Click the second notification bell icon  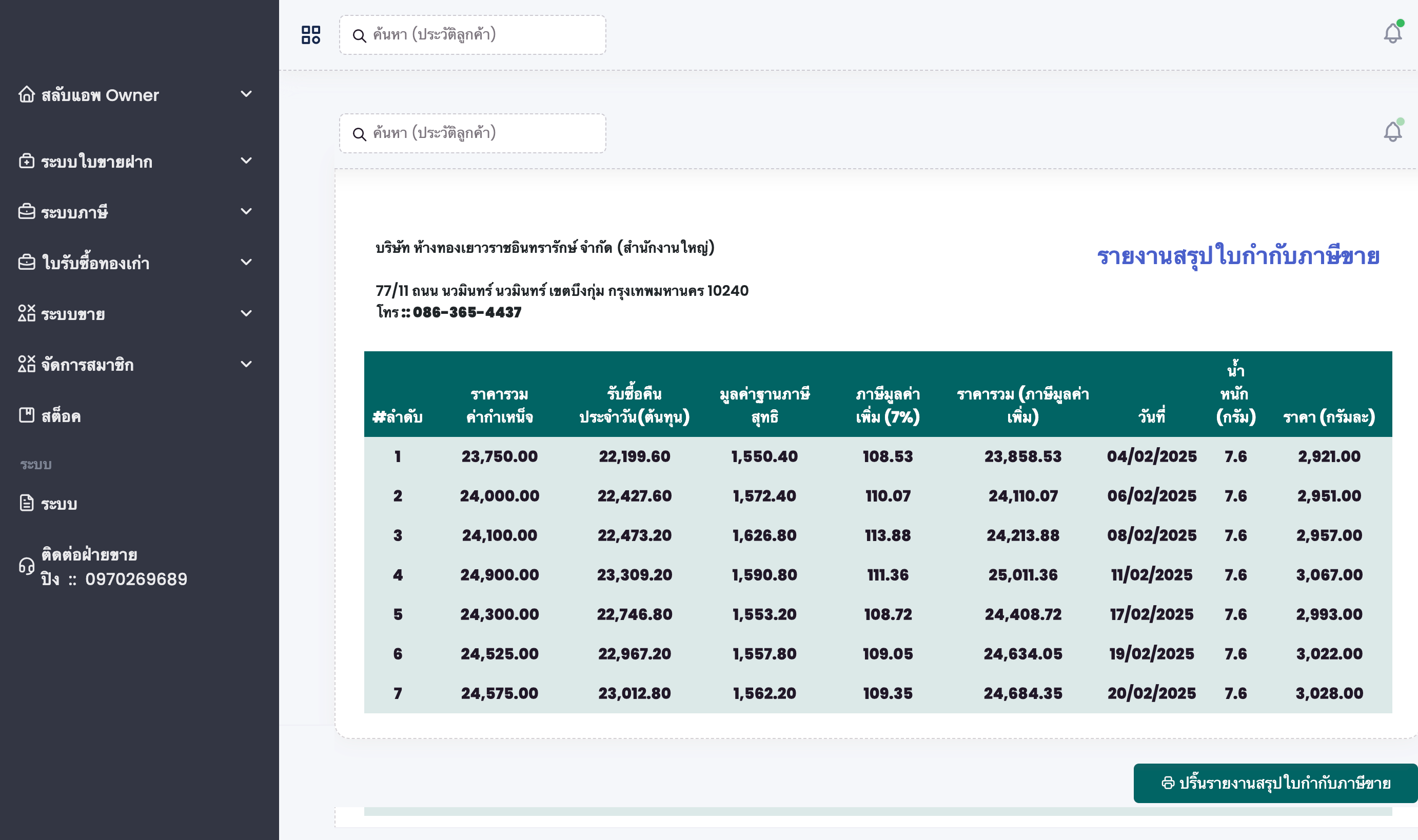coord(1392,132)
